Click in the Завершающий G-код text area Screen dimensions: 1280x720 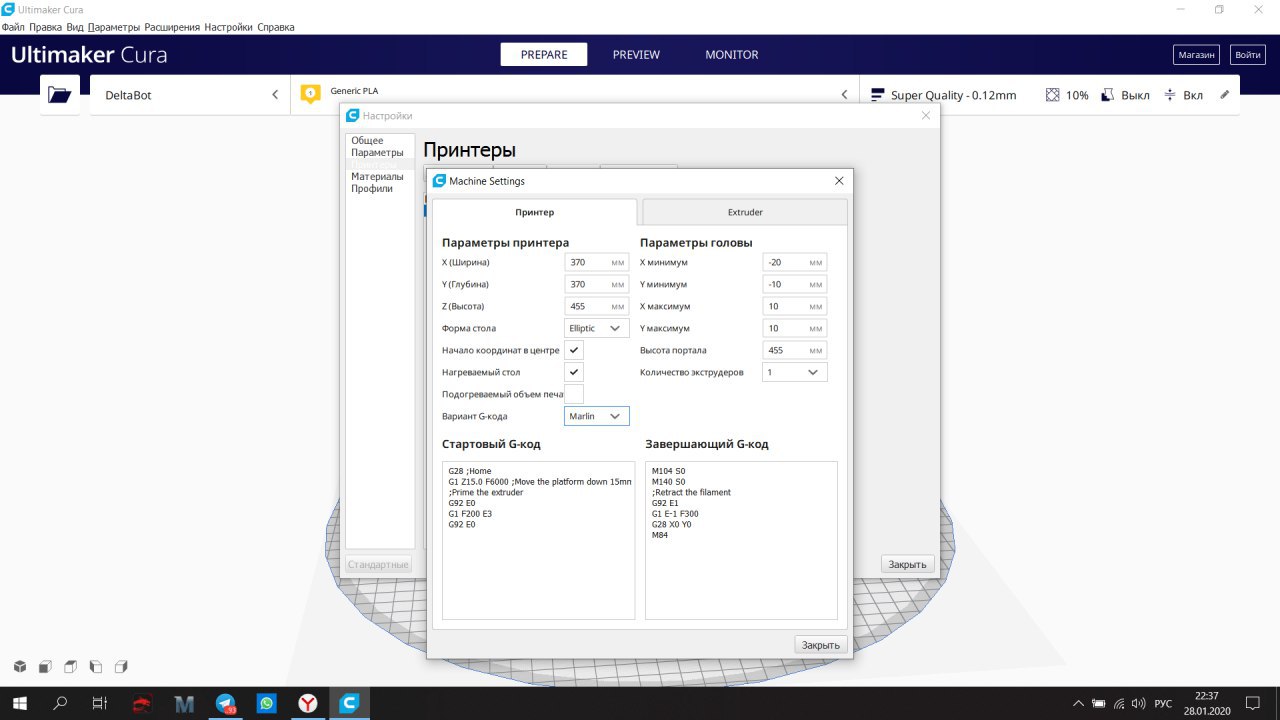pos(741,540)
